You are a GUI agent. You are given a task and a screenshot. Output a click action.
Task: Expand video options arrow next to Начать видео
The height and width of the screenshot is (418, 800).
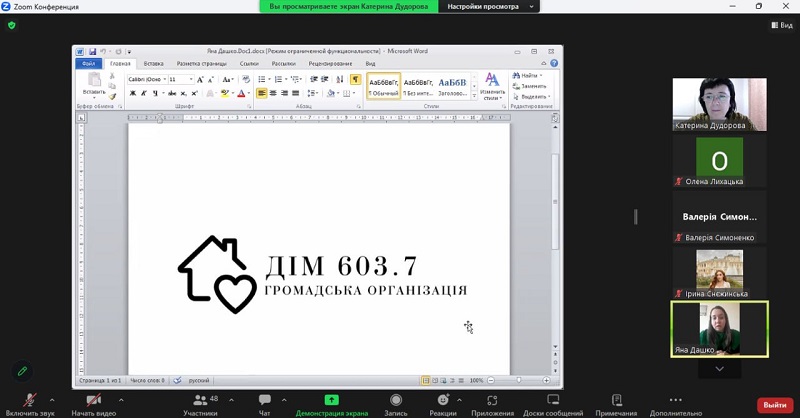[x=121, y=400]
